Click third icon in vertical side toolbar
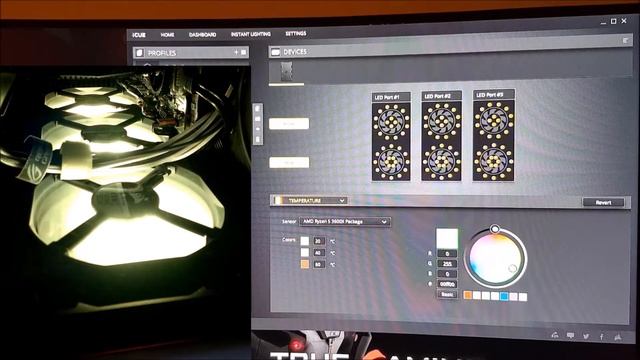 [258, 129]
